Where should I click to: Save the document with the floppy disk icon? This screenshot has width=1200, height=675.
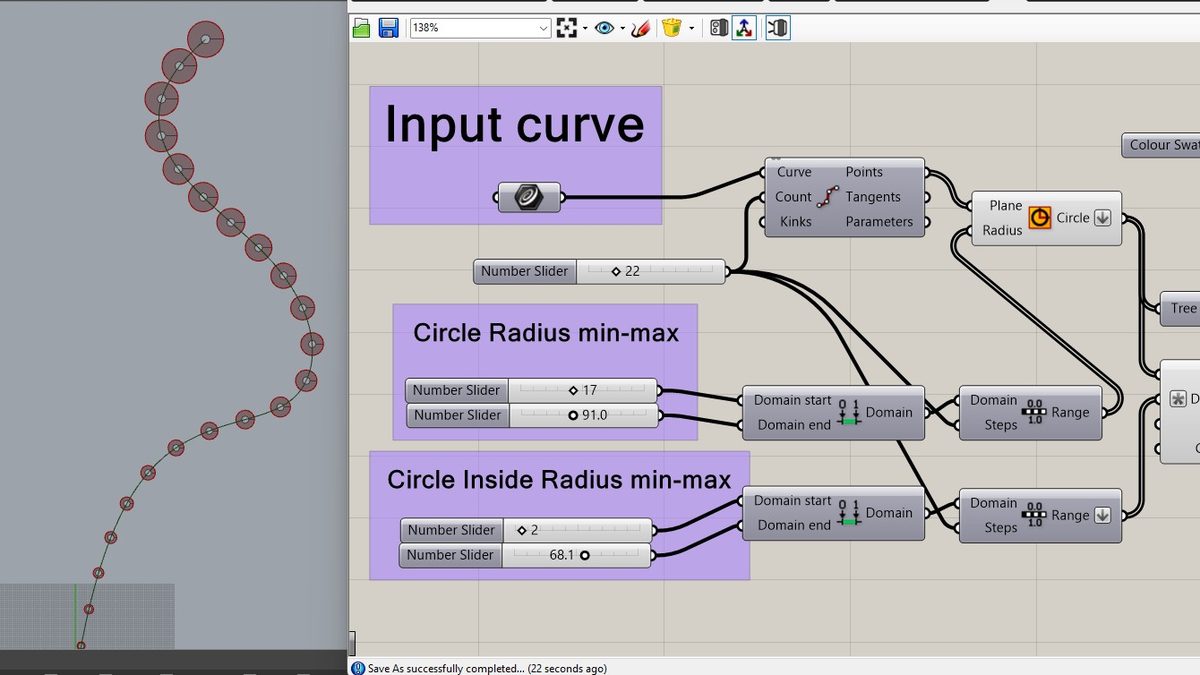tap(388, 28)
